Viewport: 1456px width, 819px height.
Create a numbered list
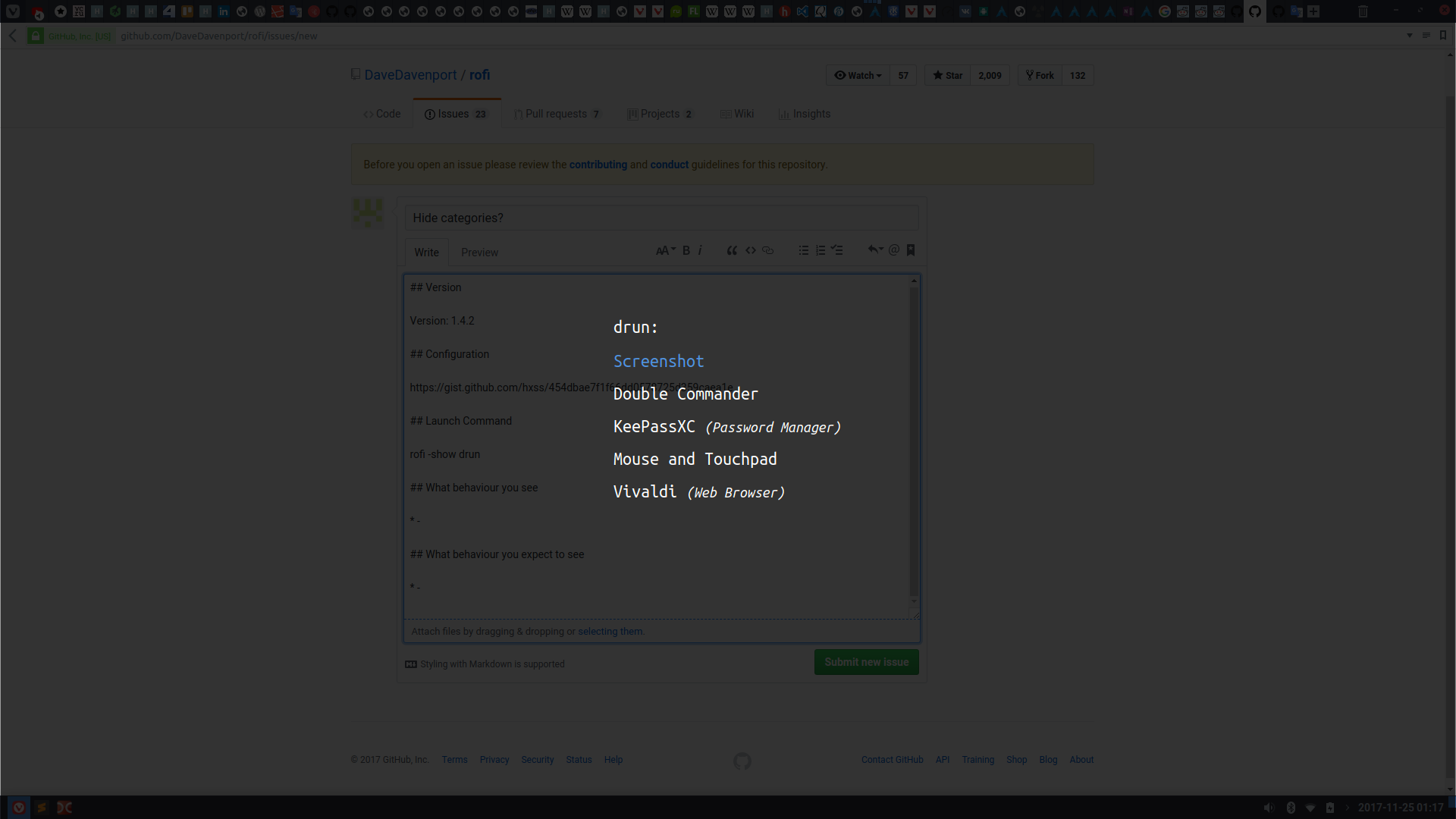[x=820, y=249]
